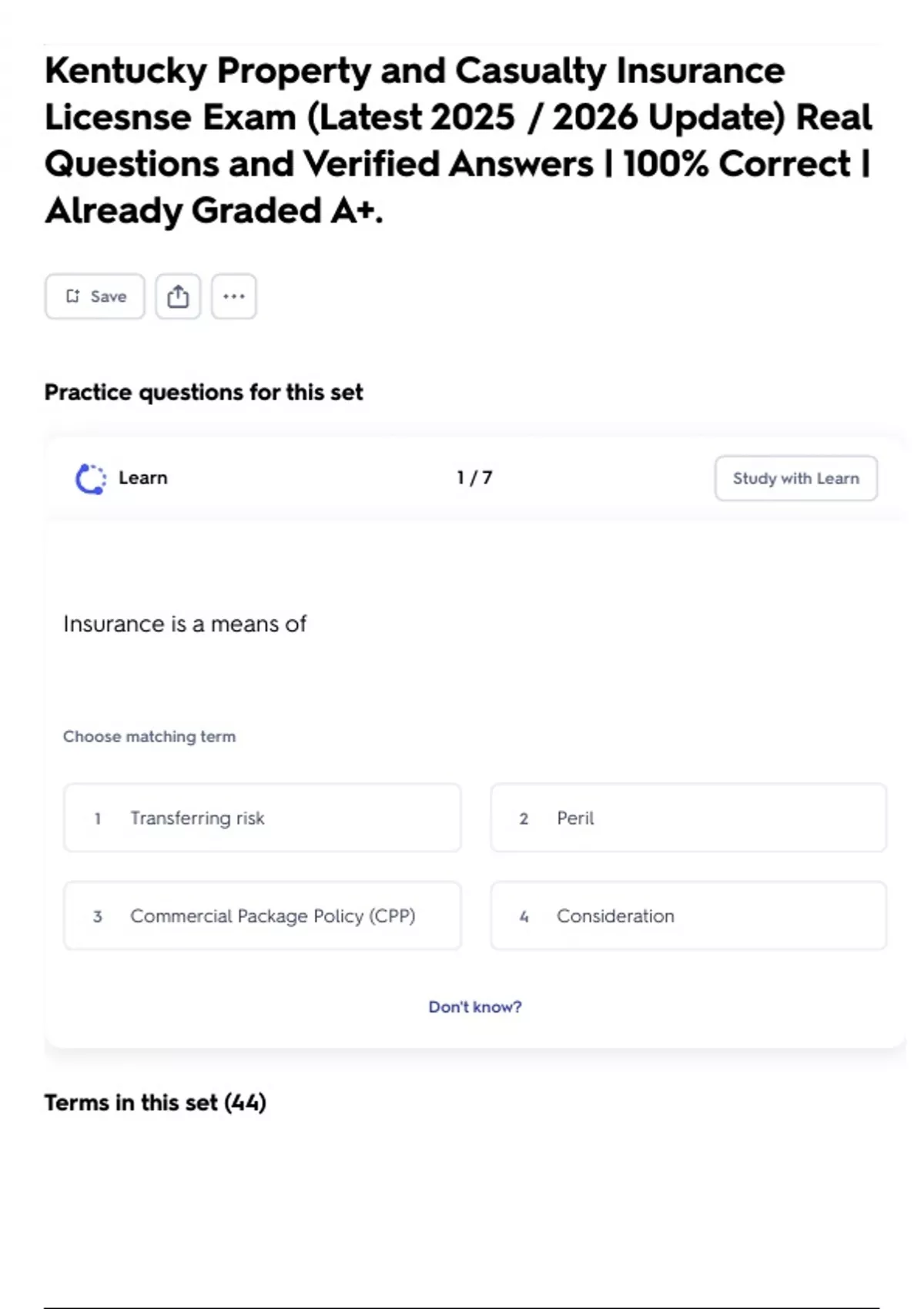Screen dimensions: 924x1309
Task: Click the bookmark icon inside Save
Action: click(72, 296)
